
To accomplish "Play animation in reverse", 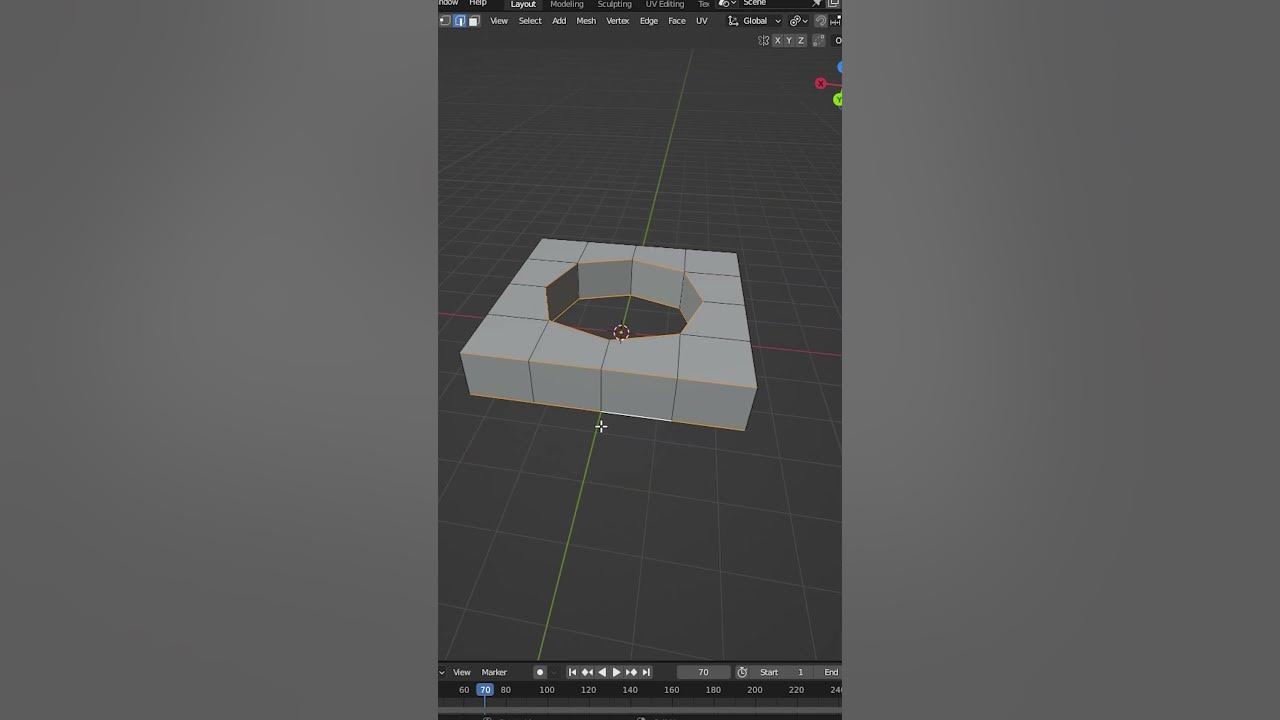I will coord(602,672).
